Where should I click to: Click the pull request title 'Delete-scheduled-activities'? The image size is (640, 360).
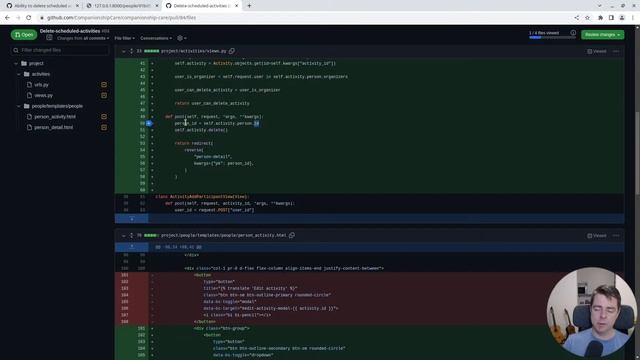click(x=70, y=31)
